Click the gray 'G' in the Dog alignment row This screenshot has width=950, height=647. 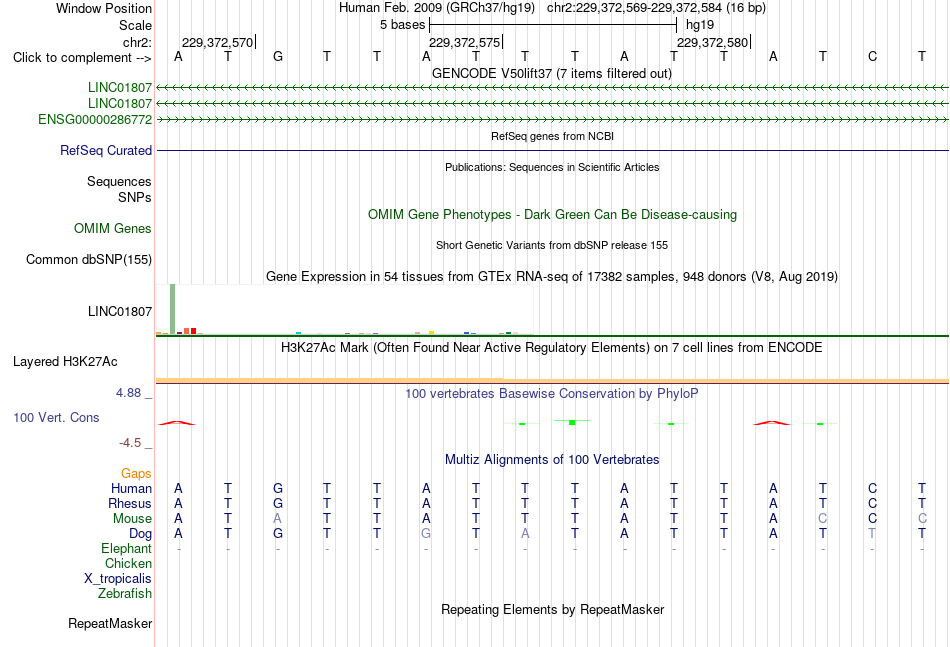427,534
